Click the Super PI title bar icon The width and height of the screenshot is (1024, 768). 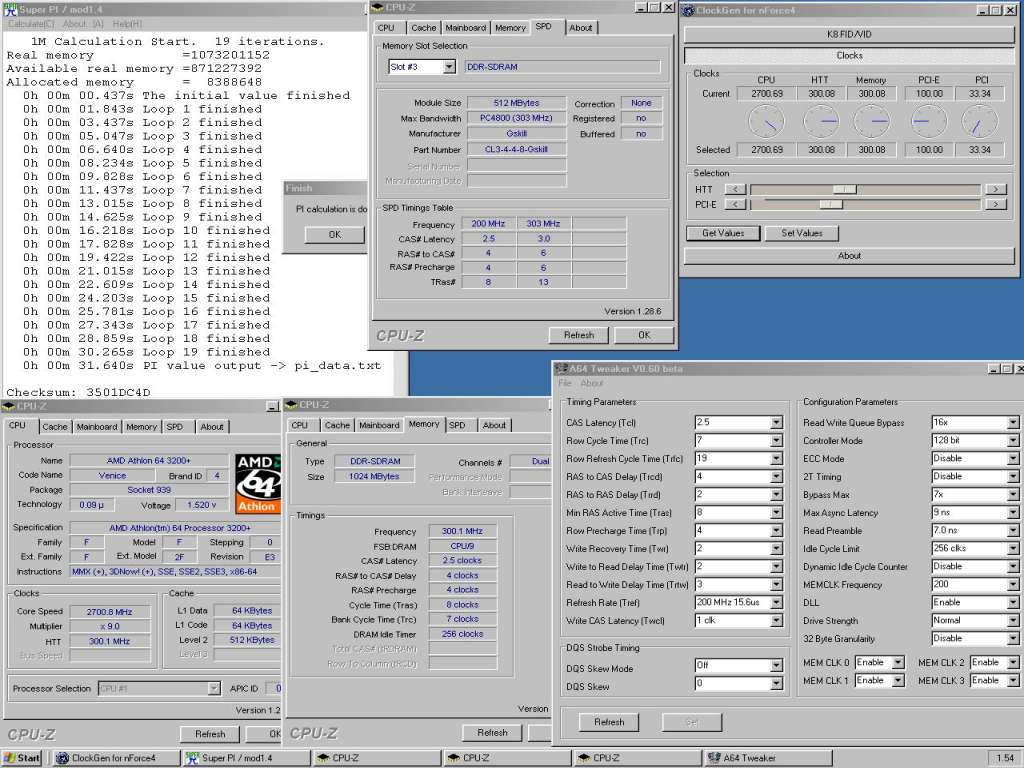point(10,9)
